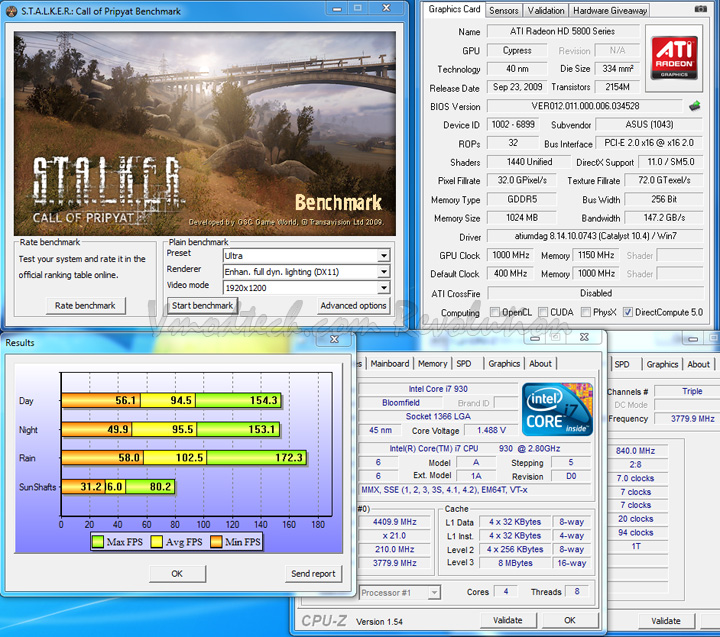Click the SunShafts min FPS value 31.2
The image size is (720, 637).
tap(91, 487)
